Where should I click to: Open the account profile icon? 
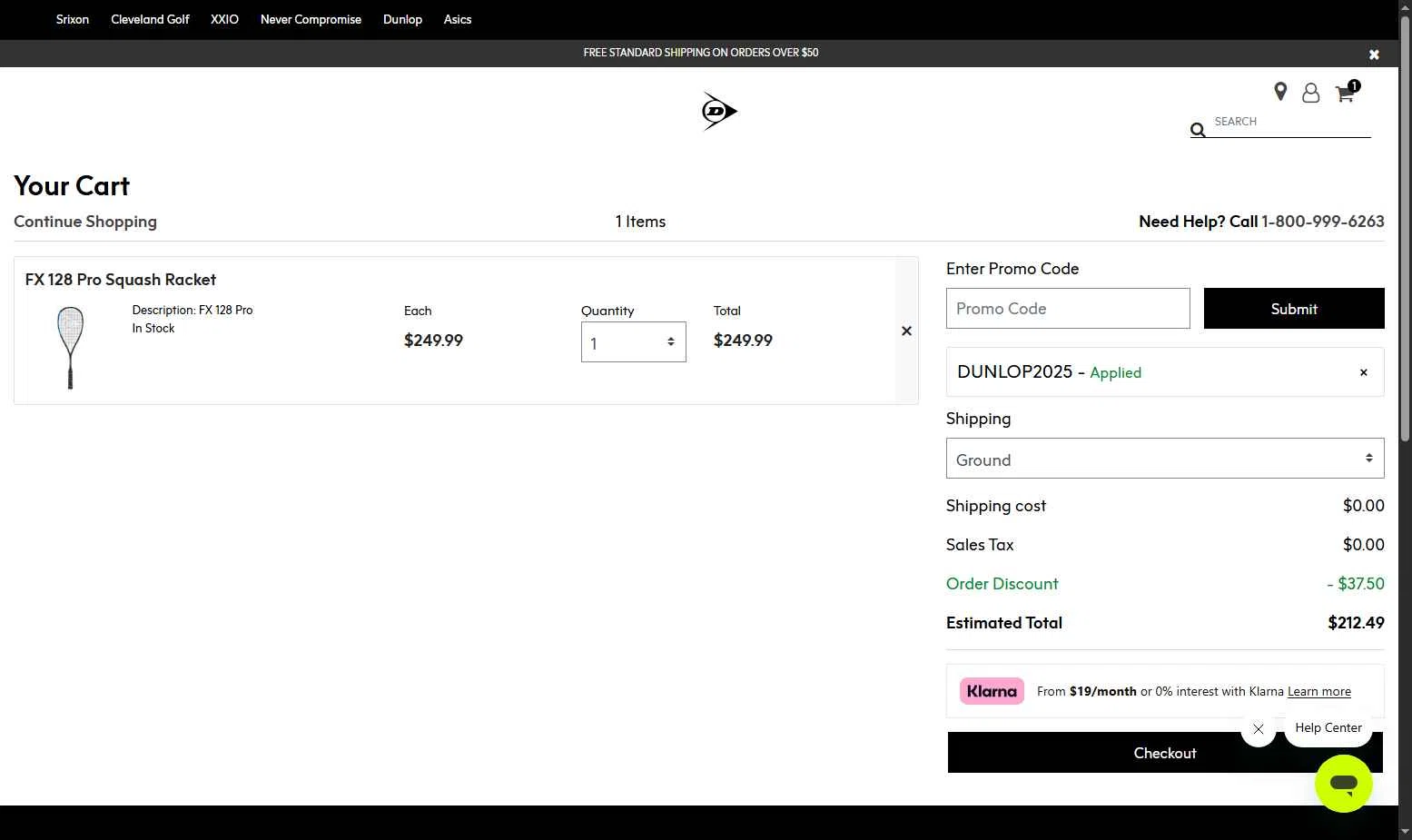tap(1310, 93)
